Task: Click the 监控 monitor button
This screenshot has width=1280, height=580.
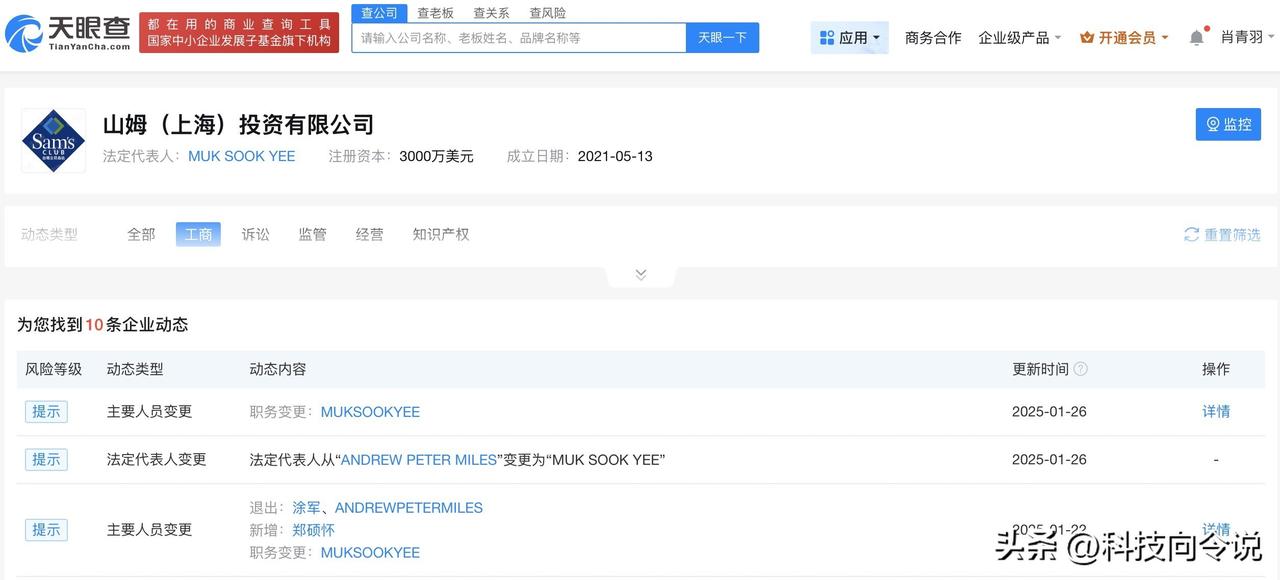Action: tap(1228, 124)
